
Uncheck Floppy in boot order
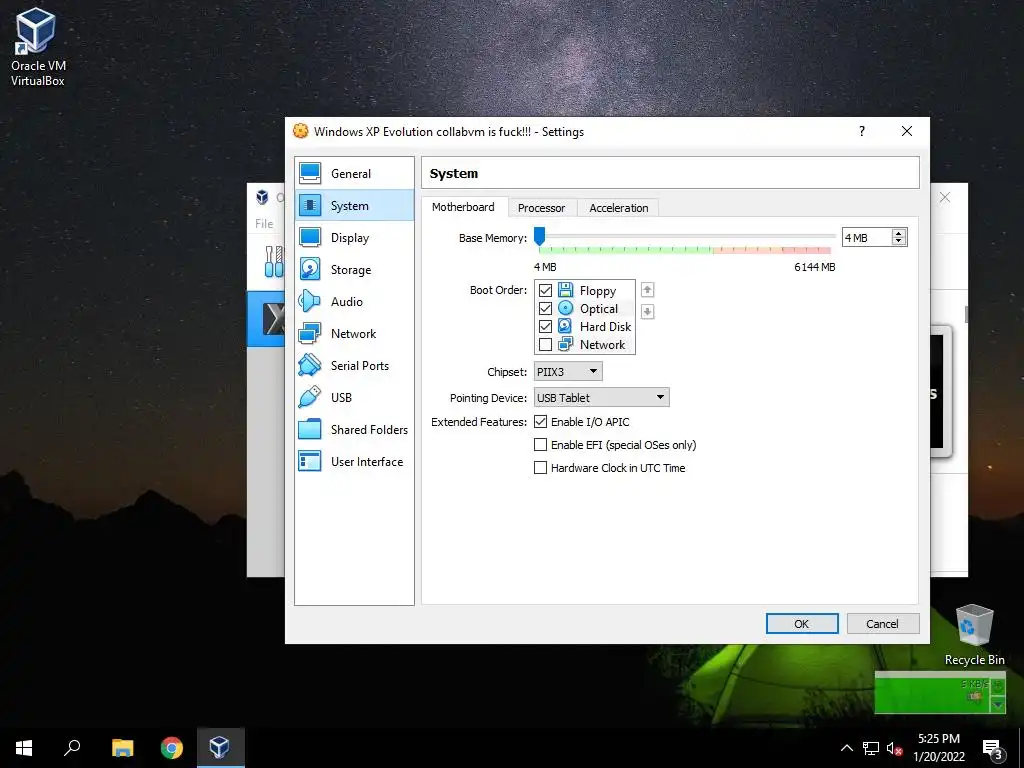pyautogui.click(x=545, y=290)
